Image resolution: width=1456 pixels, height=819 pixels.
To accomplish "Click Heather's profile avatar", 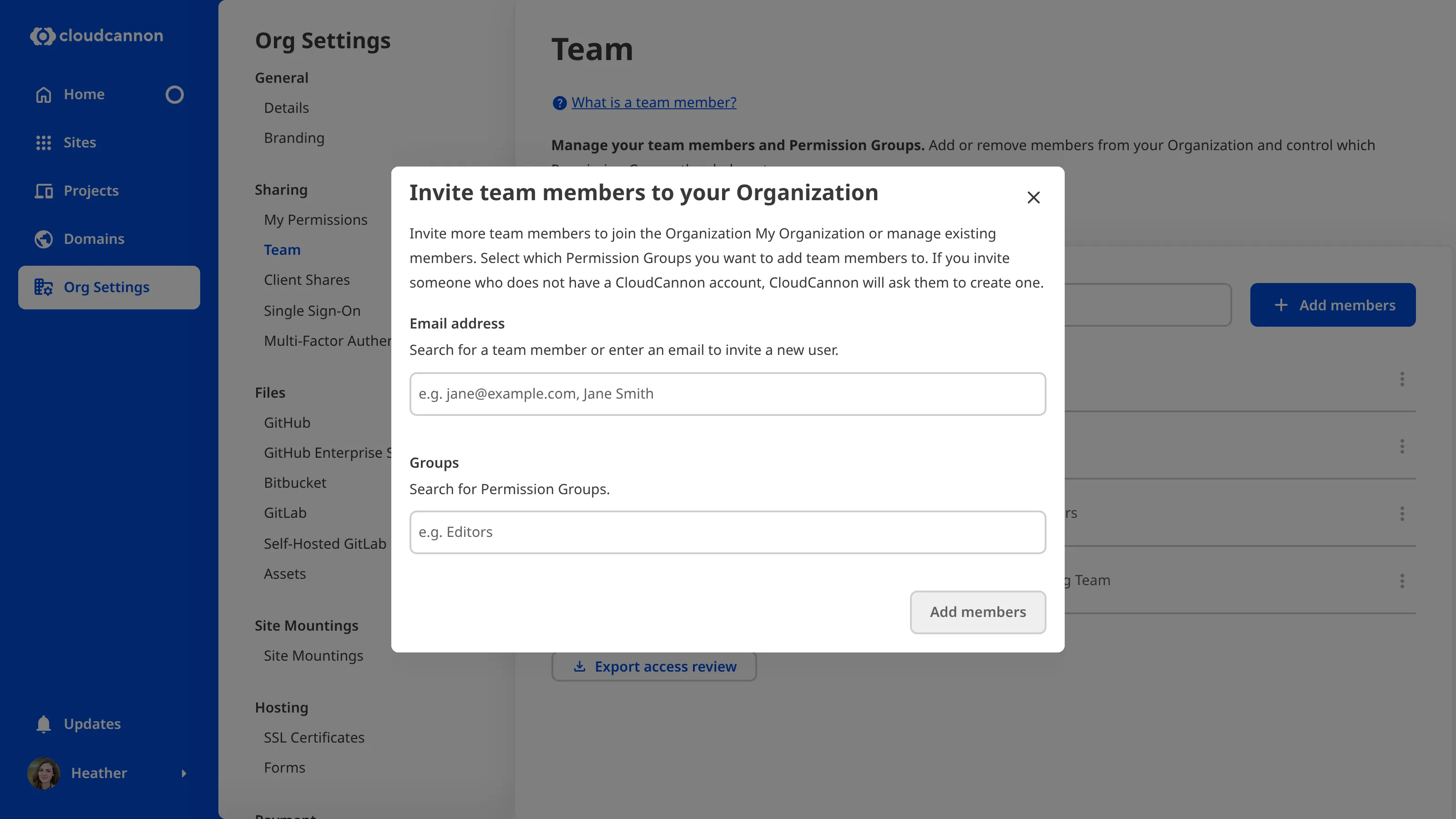I will click(44, 773).
